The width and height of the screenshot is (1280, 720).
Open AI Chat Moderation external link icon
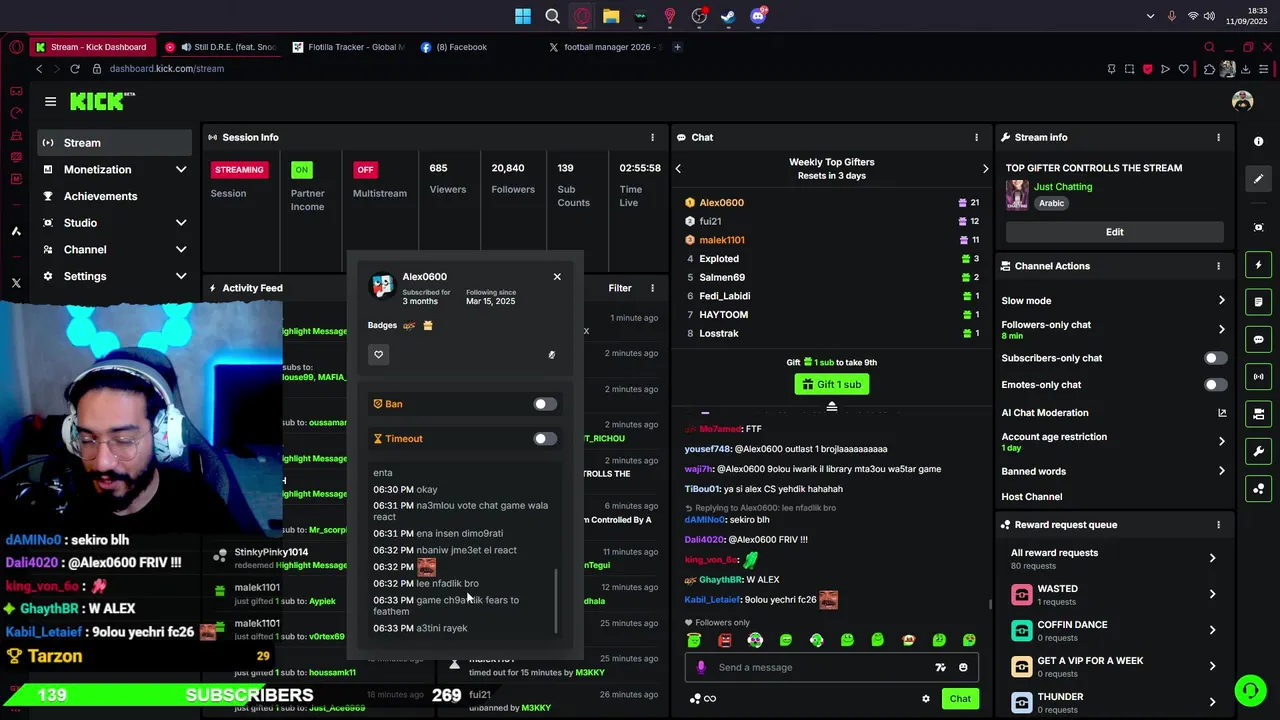pos(1222,413)
